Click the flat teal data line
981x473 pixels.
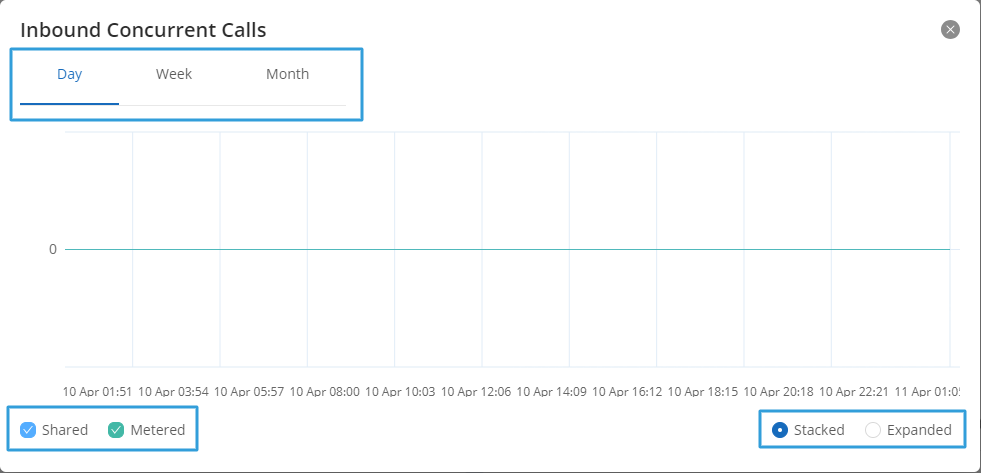click(507, 250)
